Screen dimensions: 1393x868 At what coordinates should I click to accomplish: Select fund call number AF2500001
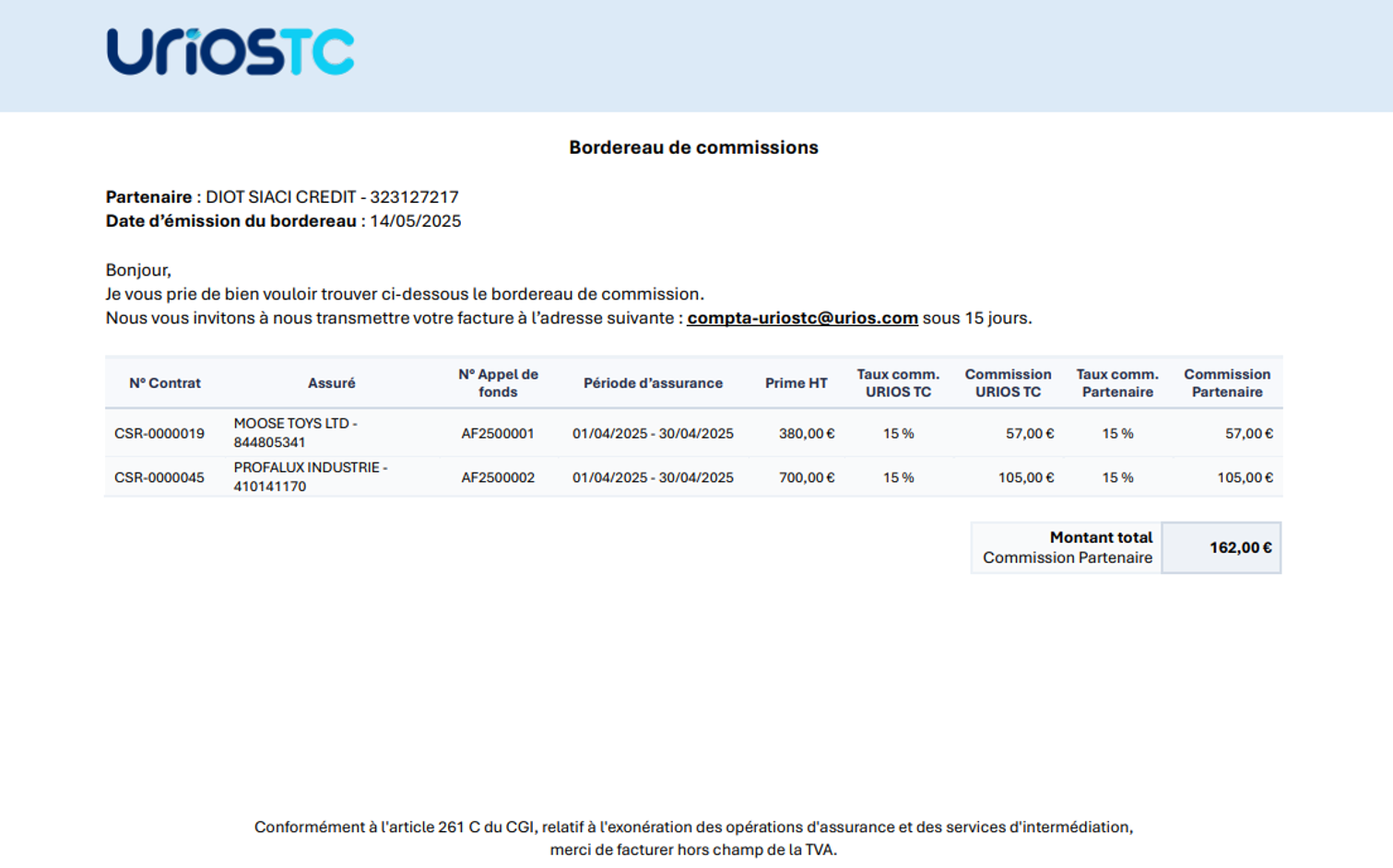498,433
